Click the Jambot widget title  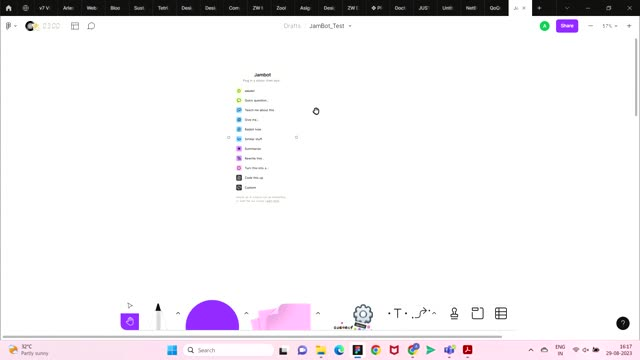pyautogui.click(x=262, y=75)
